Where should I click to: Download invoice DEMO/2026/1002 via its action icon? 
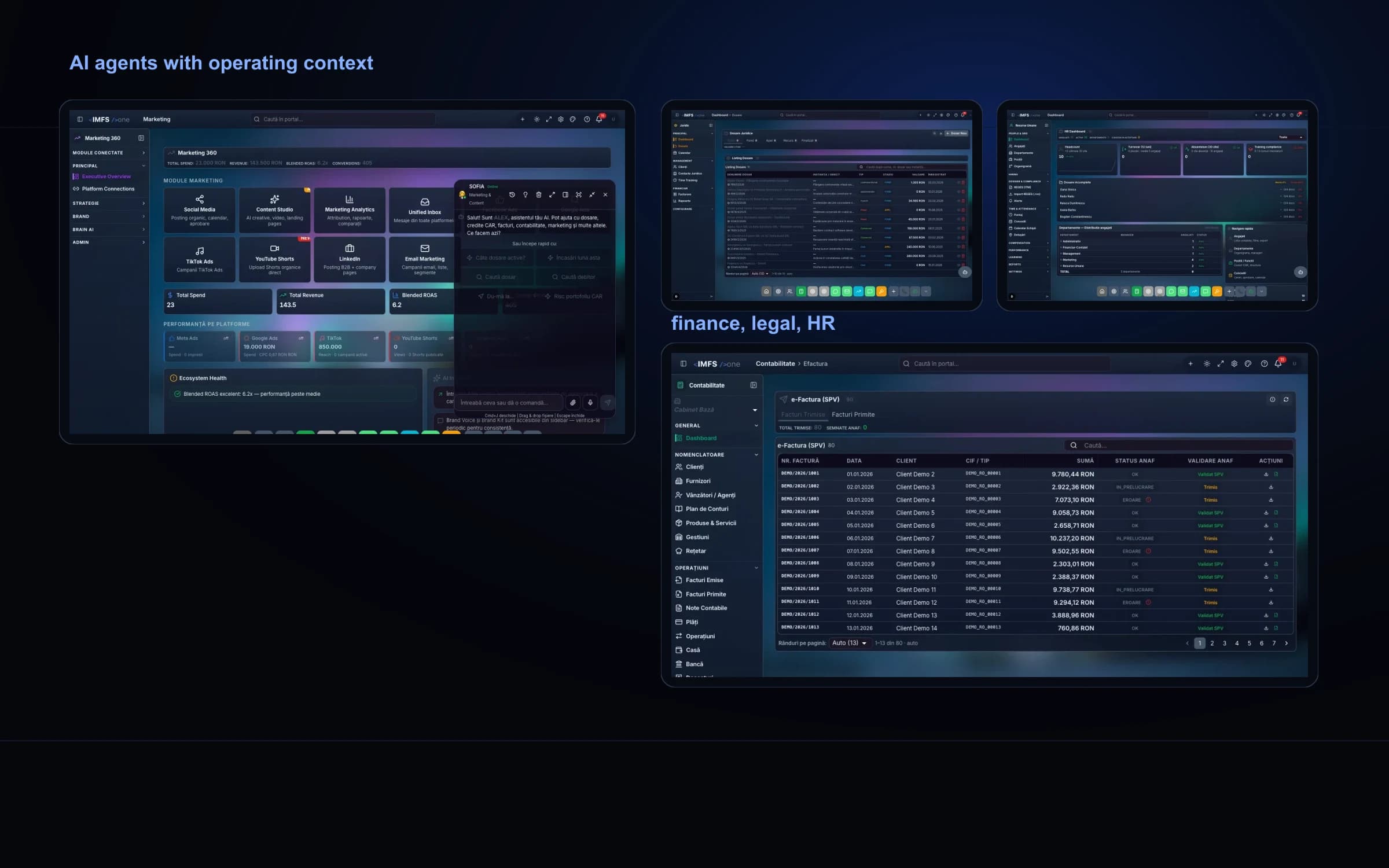(1271, 487)
